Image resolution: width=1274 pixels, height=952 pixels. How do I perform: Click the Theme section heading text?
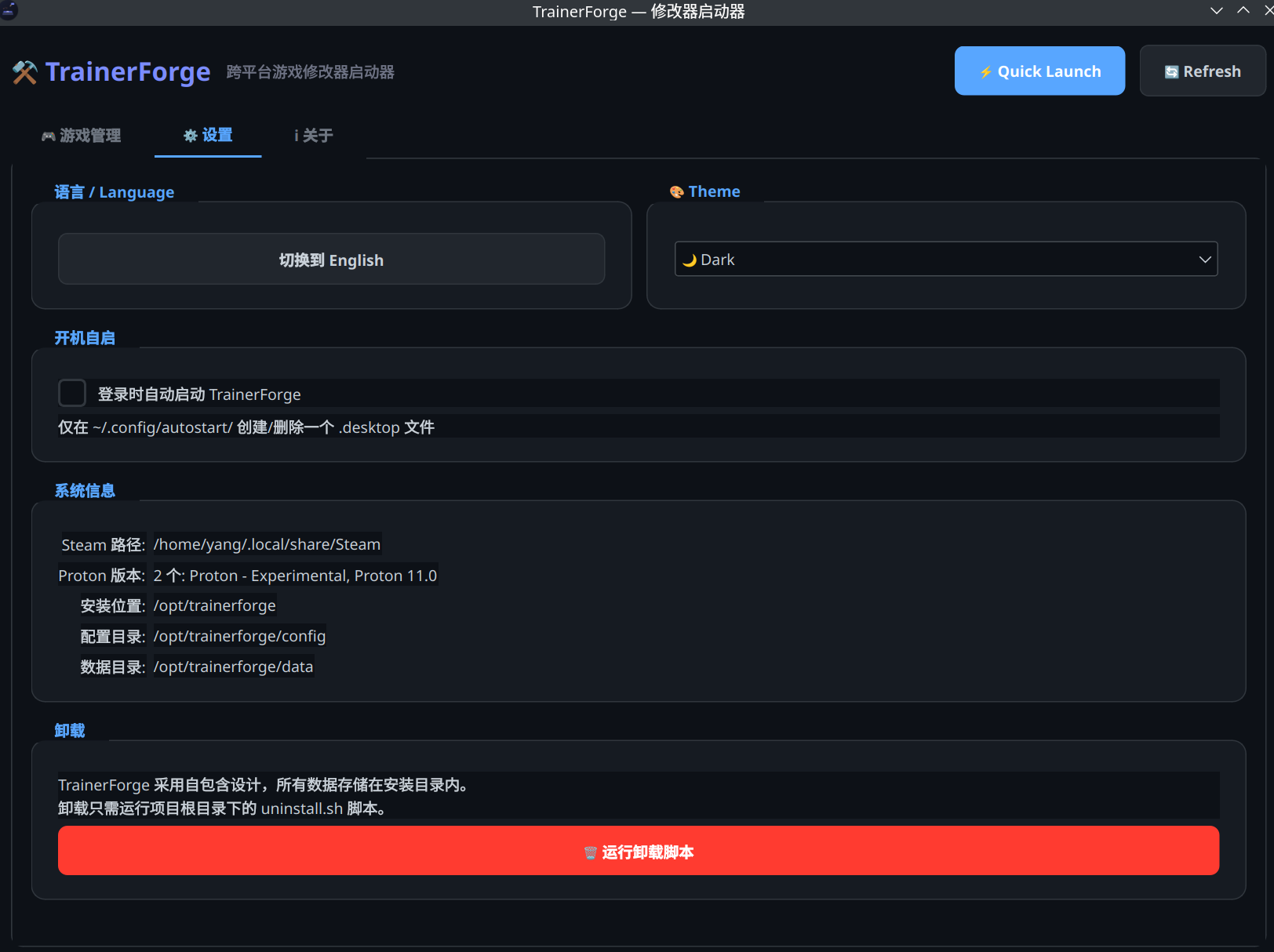tap(714, 191)
